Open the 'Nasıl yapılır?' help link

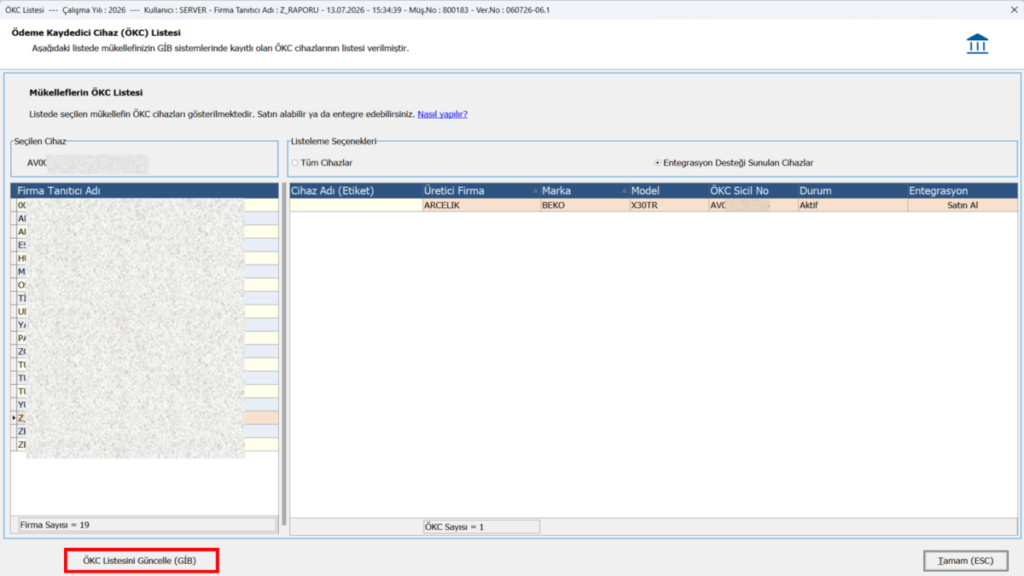coord(442,114)
